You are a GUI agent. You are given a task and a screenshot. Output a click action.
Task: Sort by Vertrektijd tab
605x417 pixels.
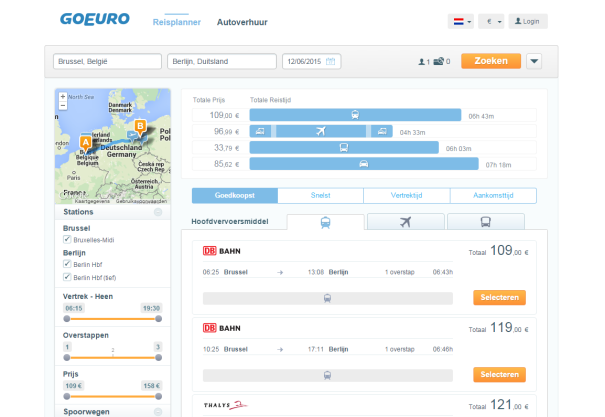click(x=407, y=196)
